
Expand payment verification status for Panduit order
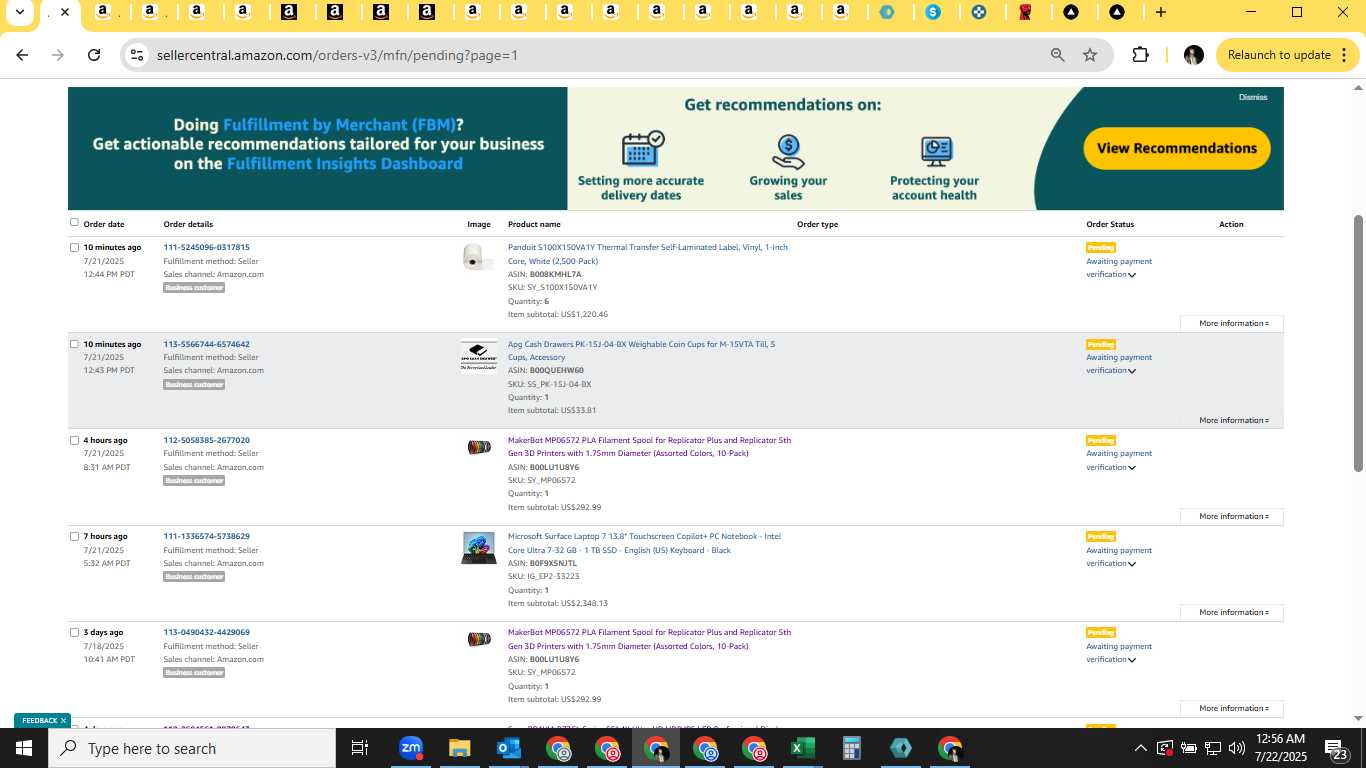[x=1132, y=275]
